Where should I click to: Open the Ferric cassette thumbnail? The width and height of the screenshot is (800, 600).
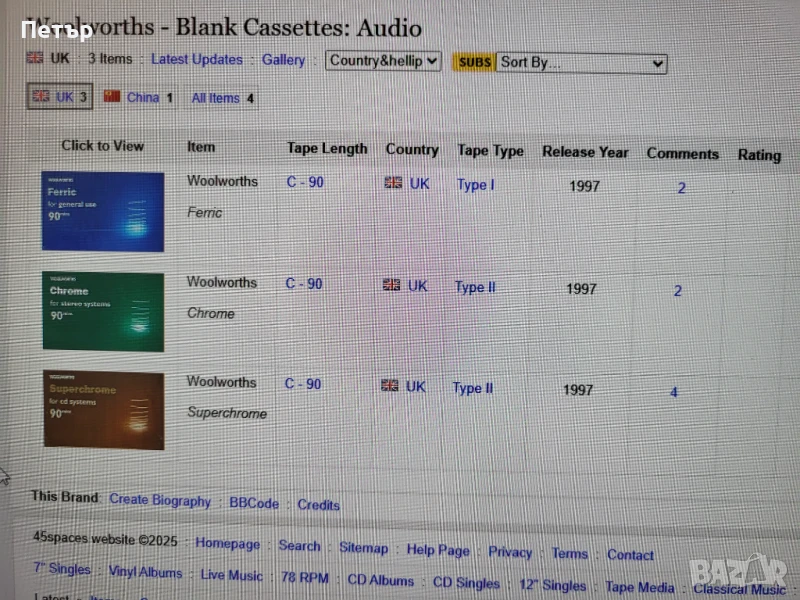[x=103, y=211]
